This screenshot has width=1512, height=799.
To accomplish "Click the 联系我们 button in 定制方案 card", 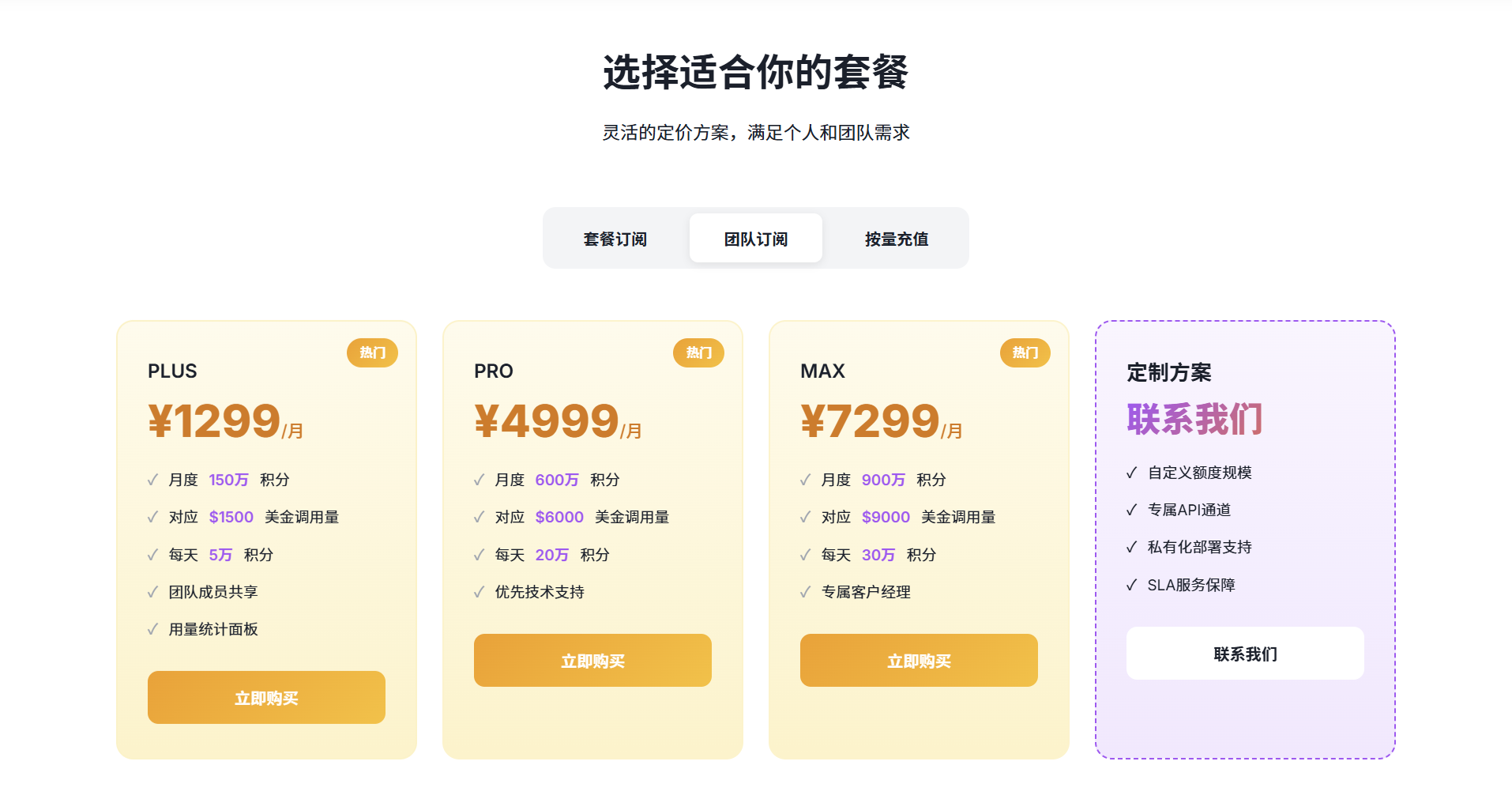I will coord(1244,653).
